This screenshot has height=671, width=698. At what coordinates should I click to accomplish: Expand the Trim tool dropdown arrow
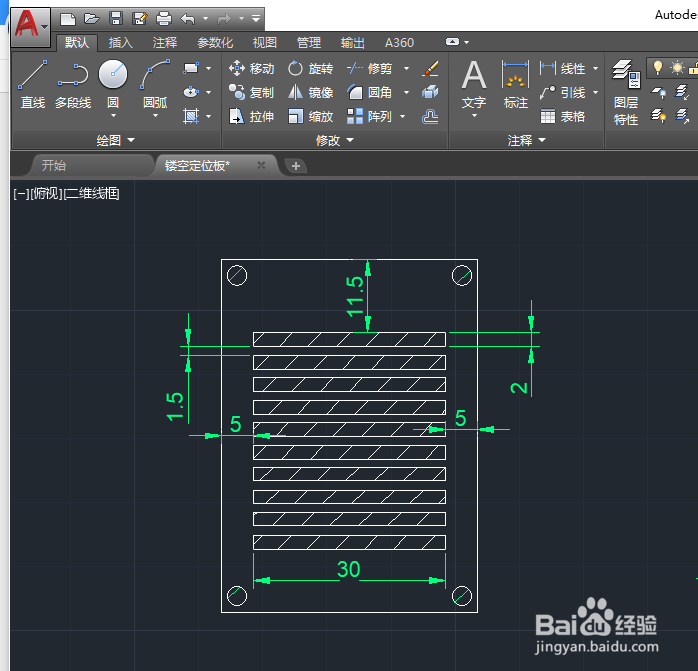[x=406, y=69]
